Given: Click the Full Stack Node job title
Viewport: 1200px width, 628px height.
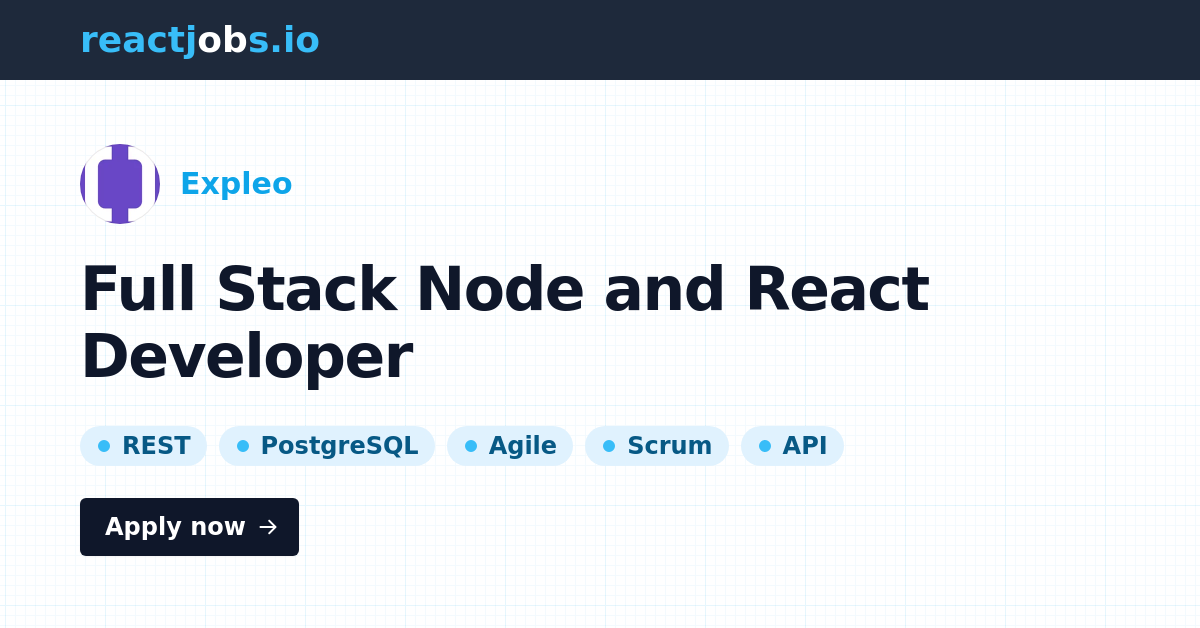Looking at the screenshot, I should tap(505, 320).
